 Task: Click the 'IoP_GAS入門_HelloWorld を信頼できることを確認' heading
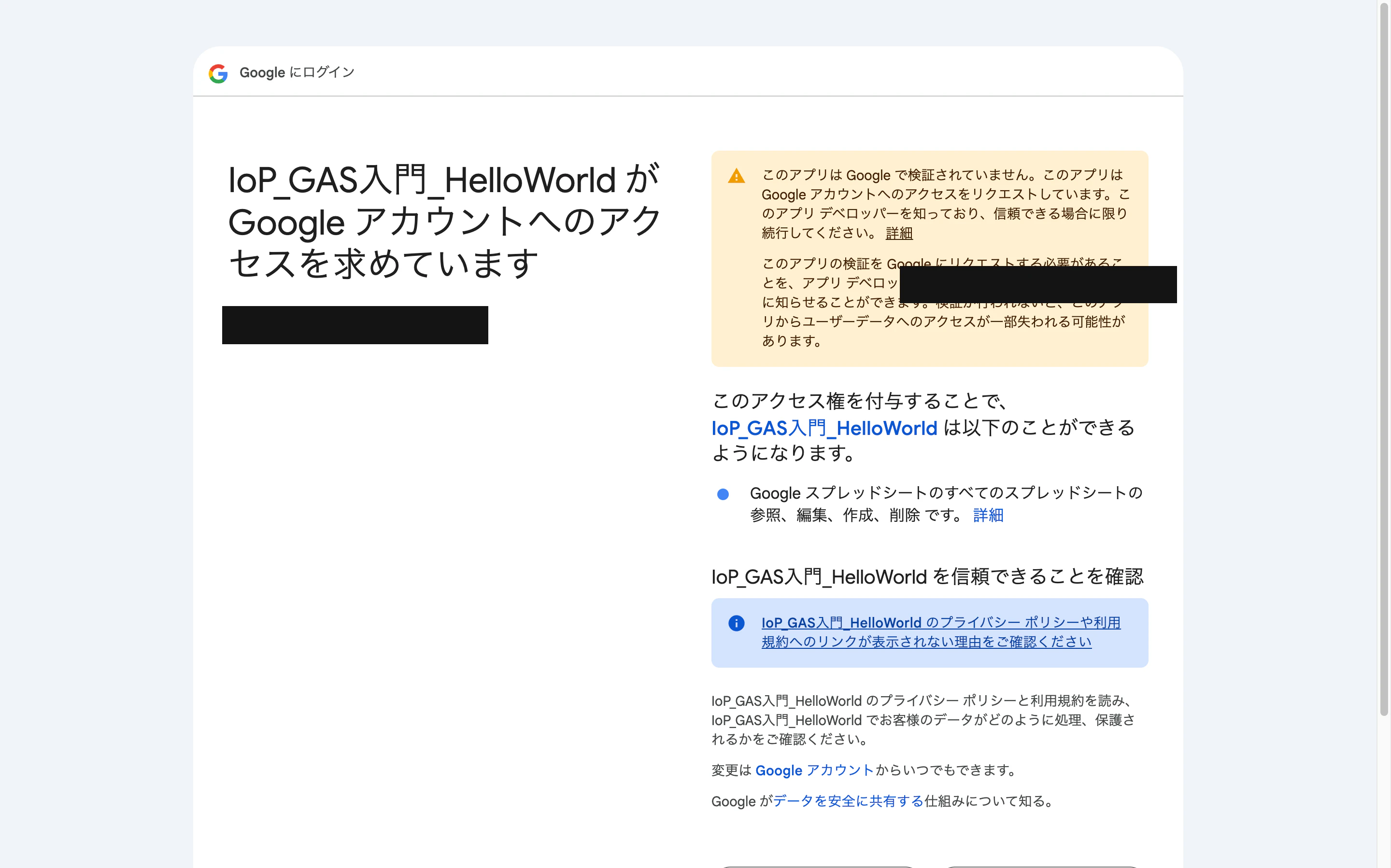[927, 576]
